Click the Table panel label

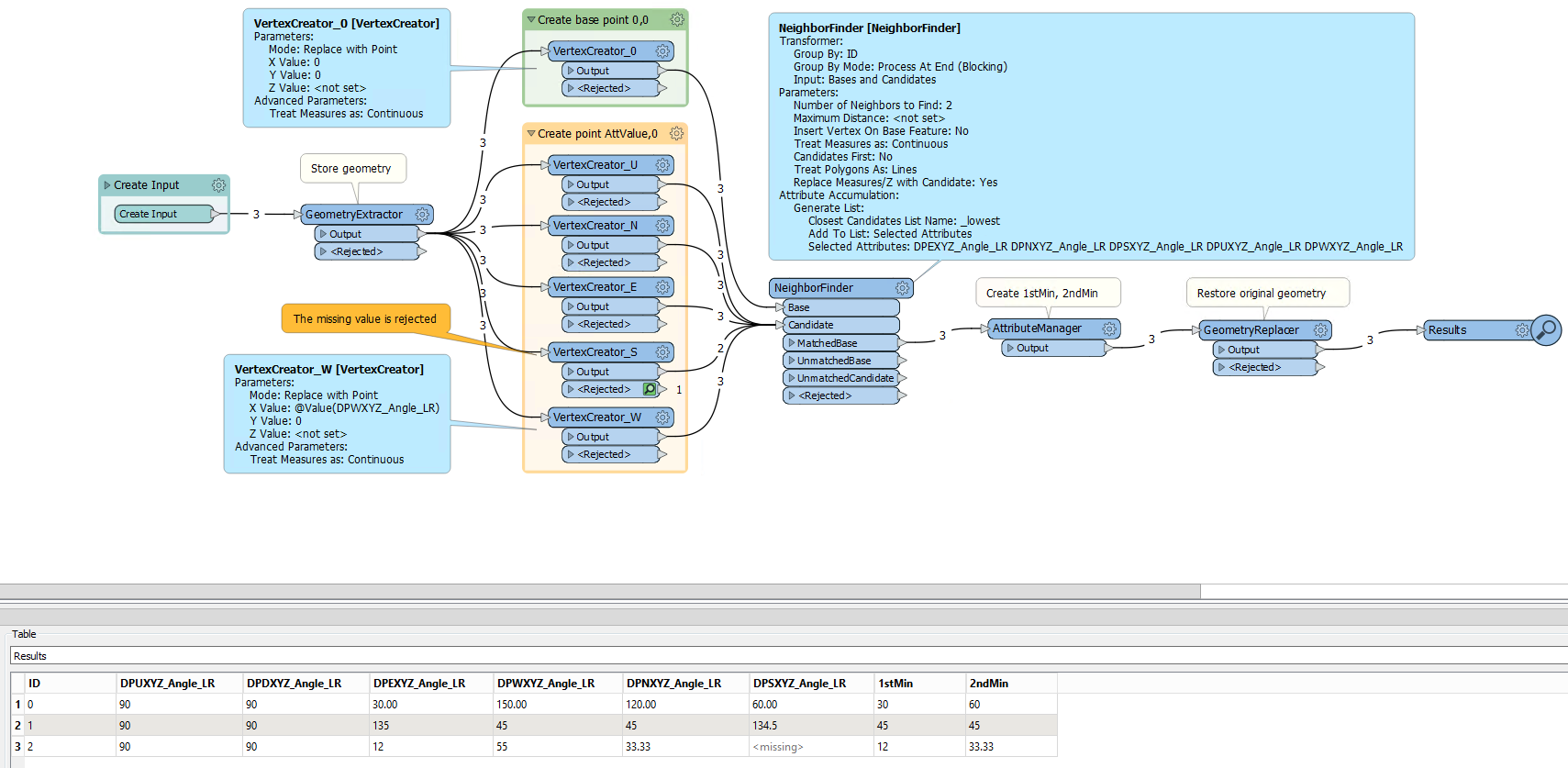(x=24, y=634)
